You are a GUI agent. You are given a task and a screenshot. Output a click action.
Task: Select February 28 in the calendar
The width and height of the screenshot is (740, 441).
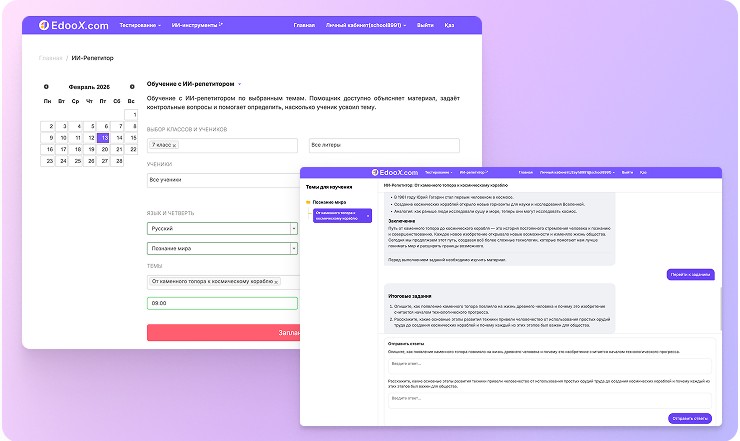(x=117, y=161)
